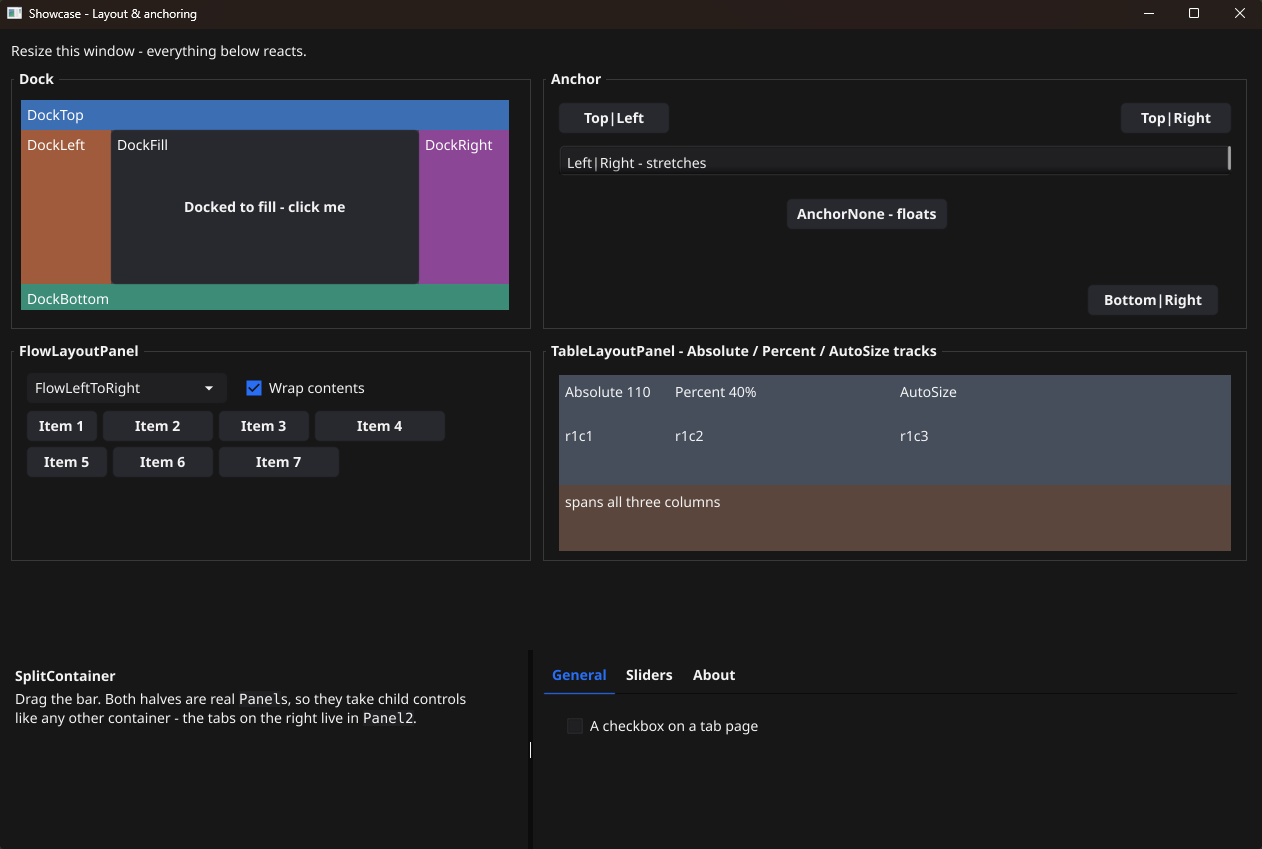
Task: Click the Dock group title
Action: (x=37, y=79)
